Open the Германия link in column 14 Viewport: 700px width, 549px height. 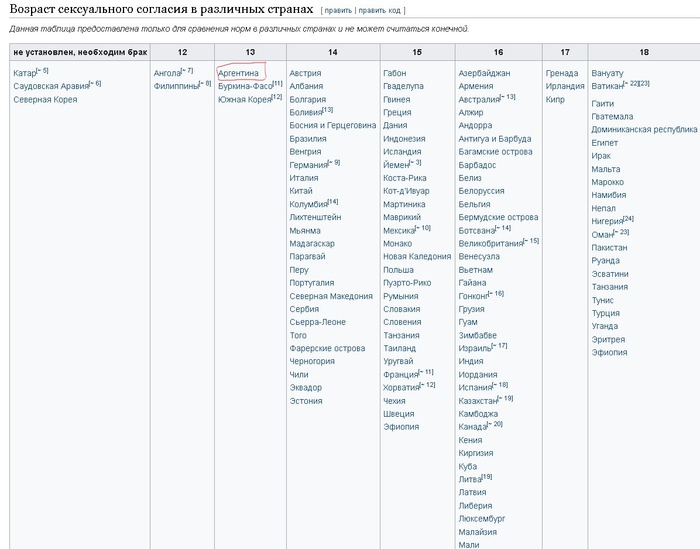click(x=308, y=165)
